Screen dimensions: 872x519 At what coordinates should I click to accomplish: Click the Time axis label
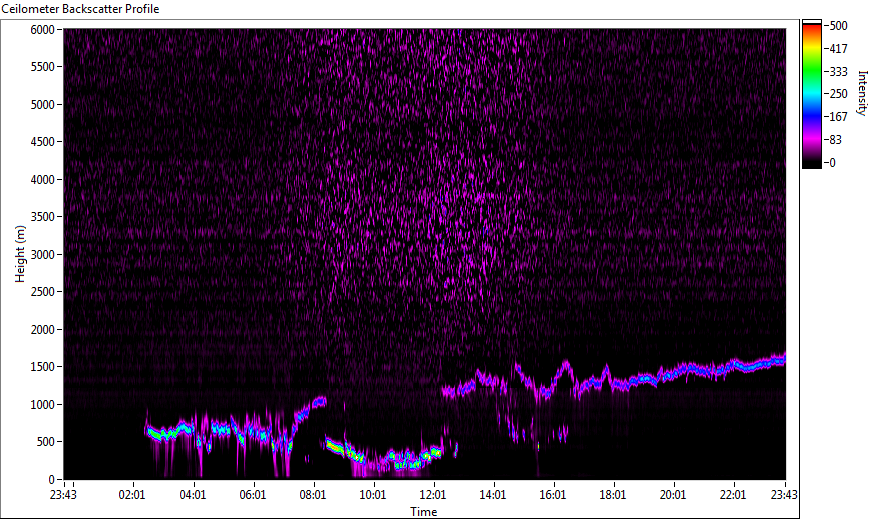tap(424, 512)
